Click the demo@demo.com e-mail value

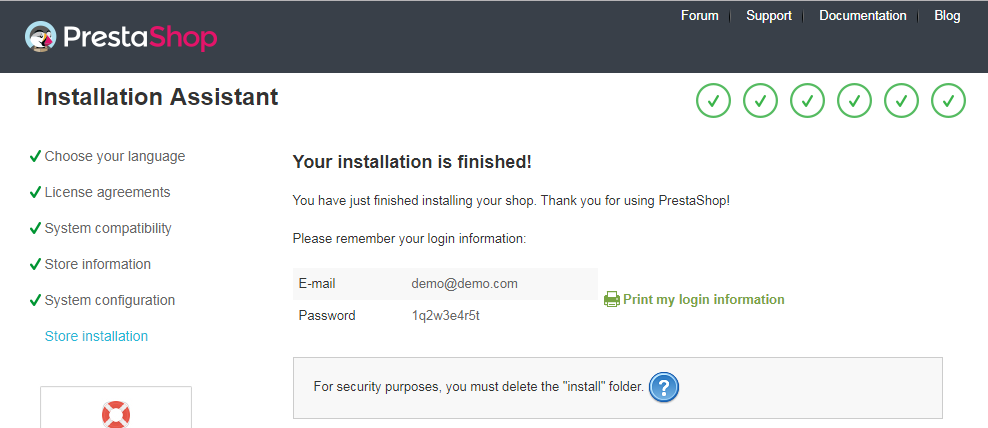pyautogui.click(x=464, y=284)
